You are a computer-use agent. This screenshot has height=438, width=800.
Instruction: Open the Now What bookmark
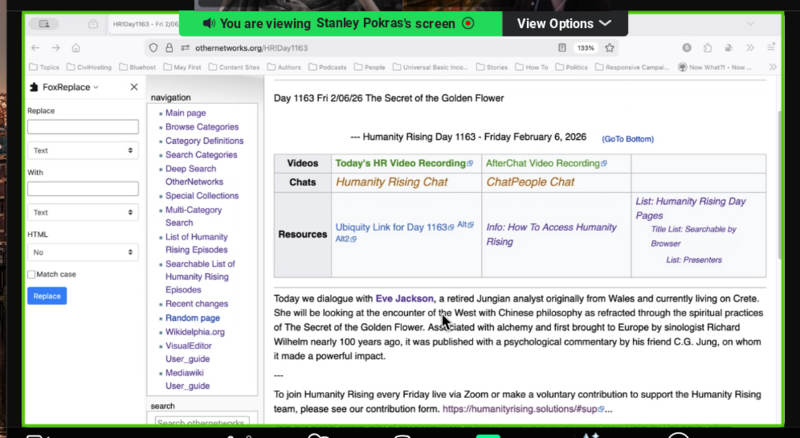[x=714, y=67]
